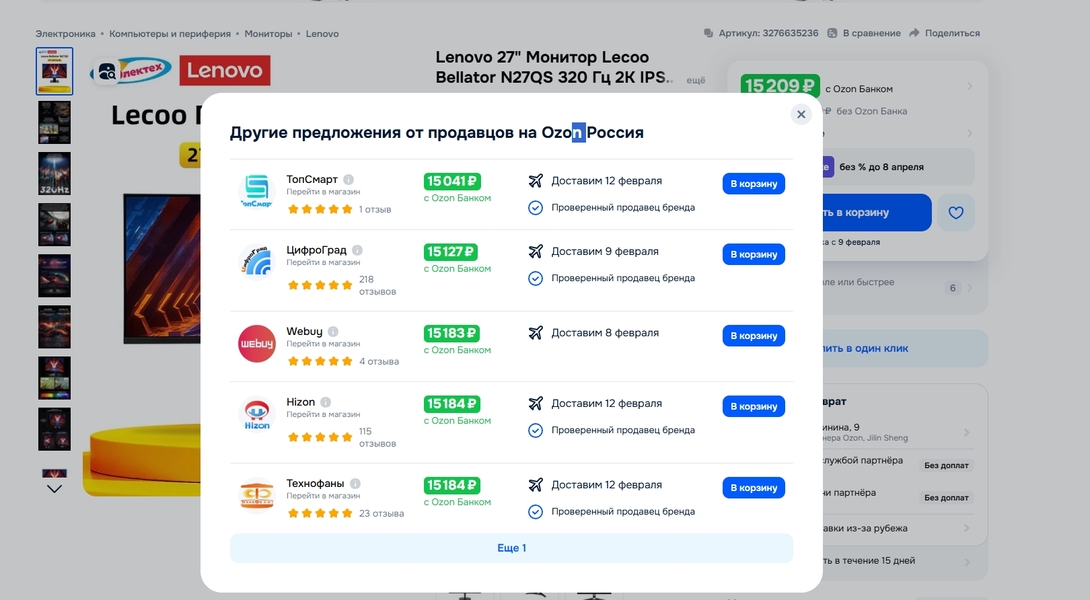Show info icon next to ЦифроГрад

357,250
